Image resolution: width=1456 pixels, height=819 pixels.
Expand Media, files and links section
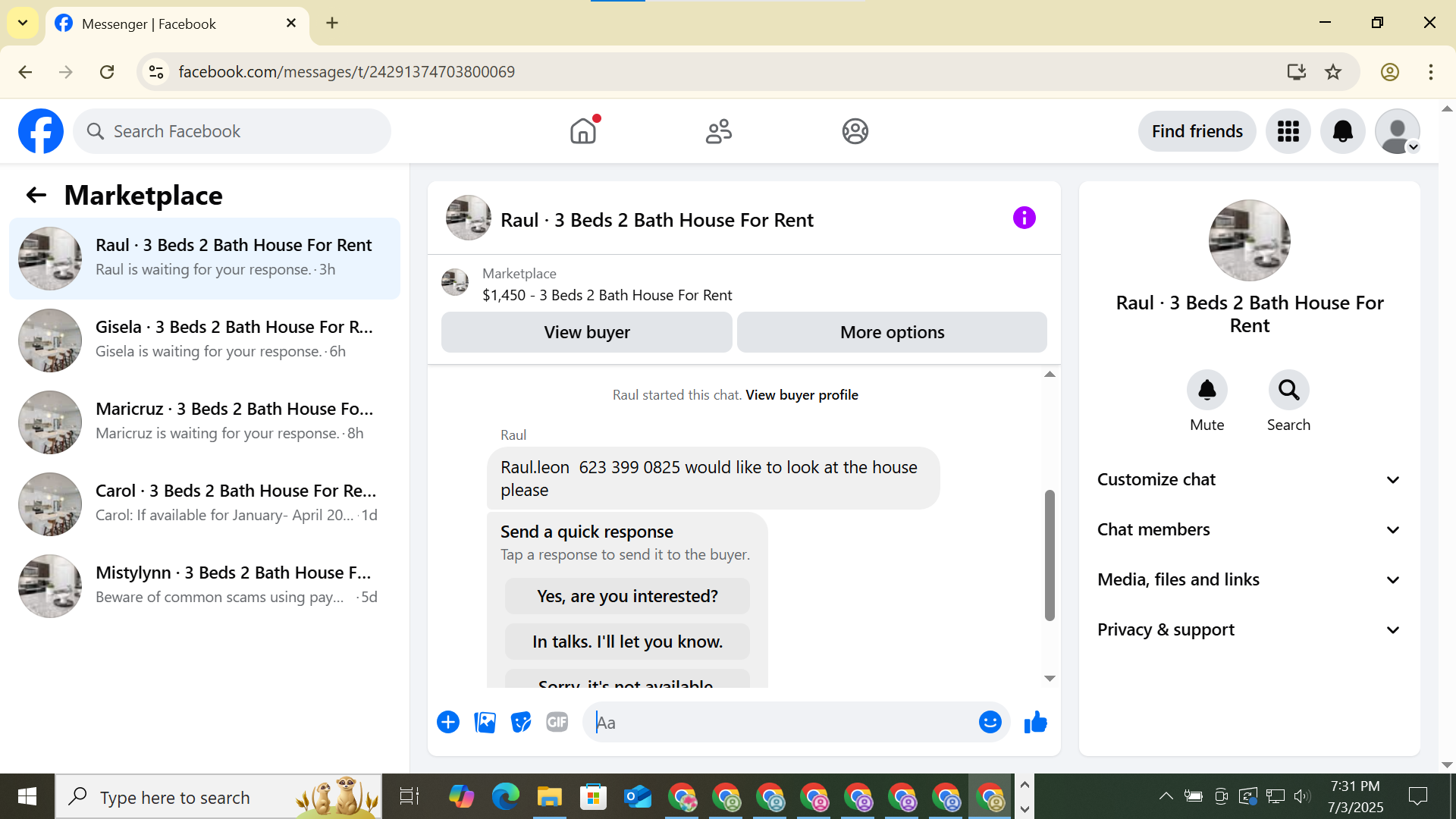pos(1248,580)
